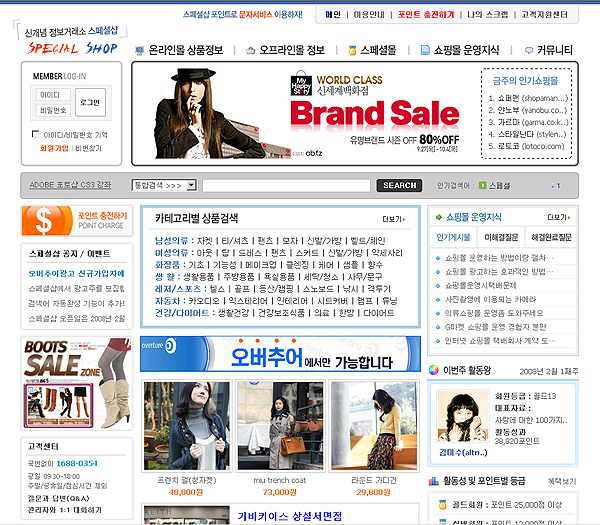Open the Boots Sale Zone banner

[x=77, y=383]
